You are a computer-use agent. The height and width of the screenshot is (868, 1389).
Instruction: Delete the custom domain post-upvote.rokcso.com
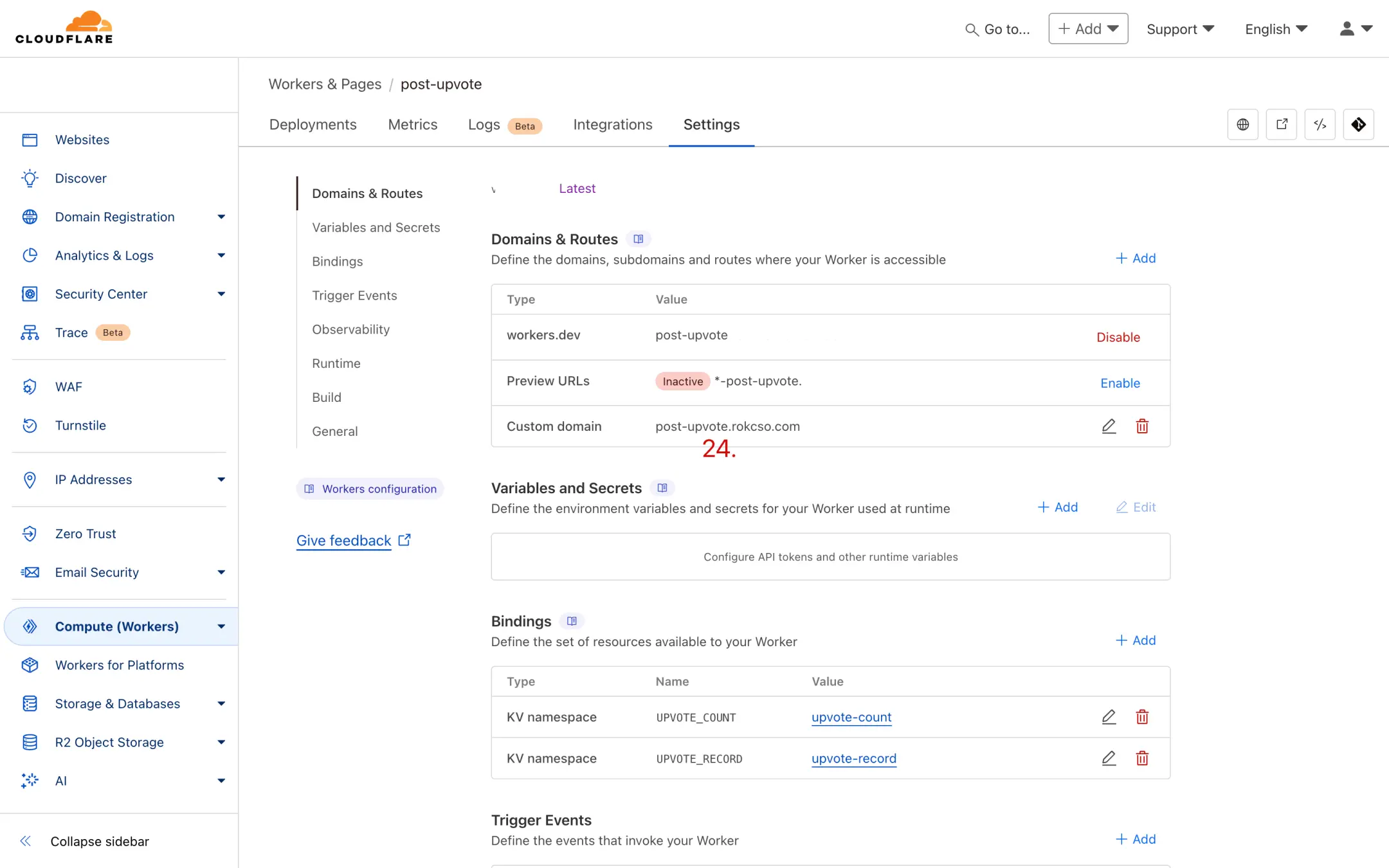click(1142, 426)
